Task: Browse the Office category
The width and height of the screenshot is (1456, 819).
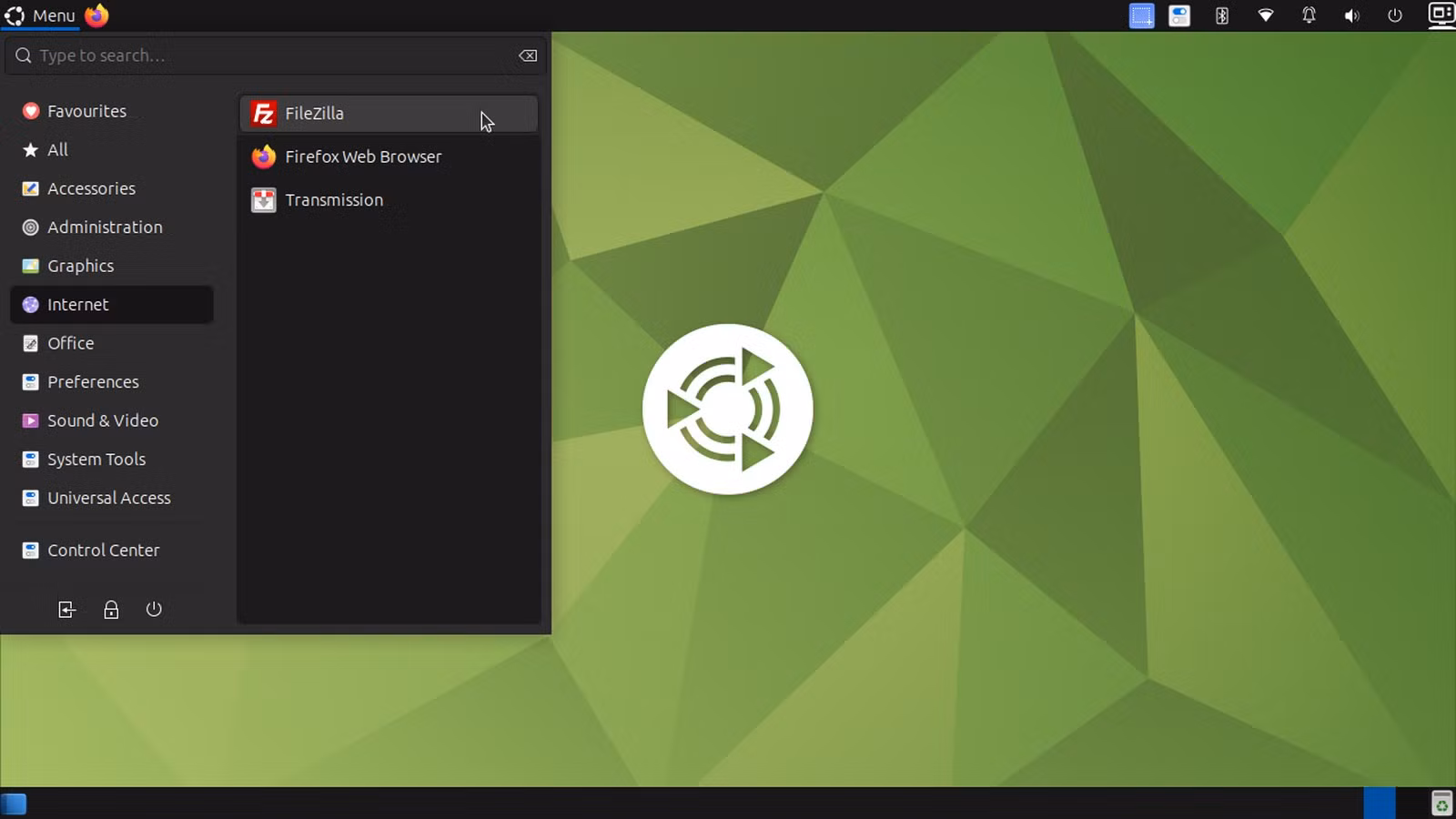Action: pyautogui.click(x=111, y=343)
